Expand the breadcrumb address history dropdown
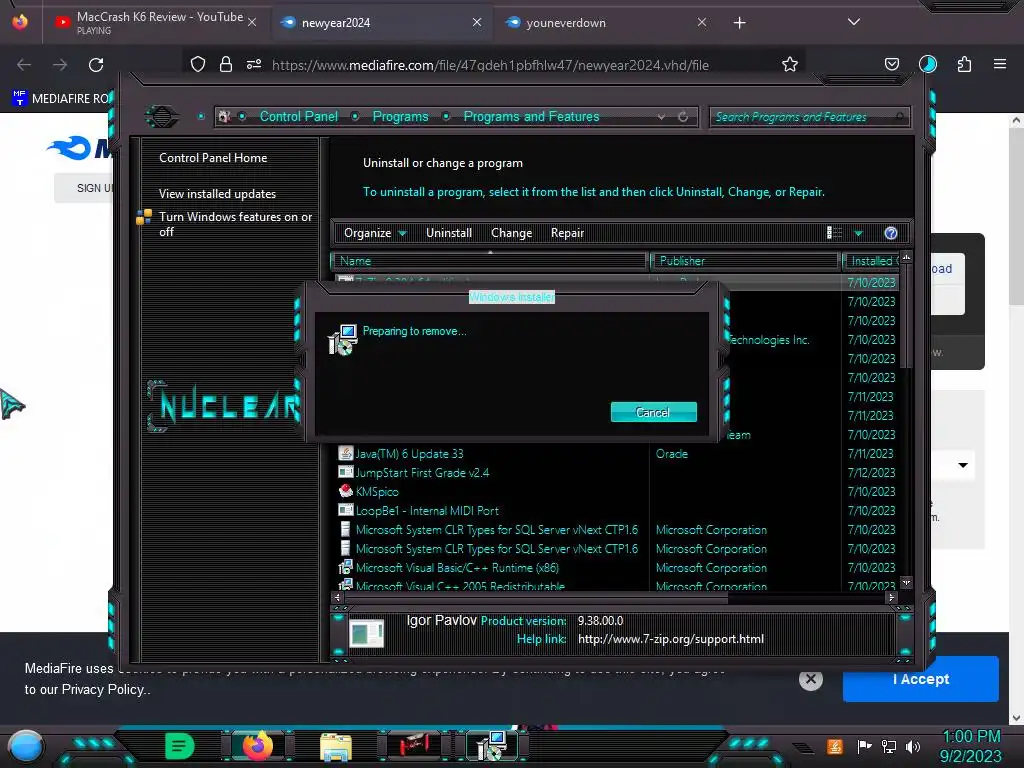The width and height of the screenshot is (1024, 768). [662, 117]
